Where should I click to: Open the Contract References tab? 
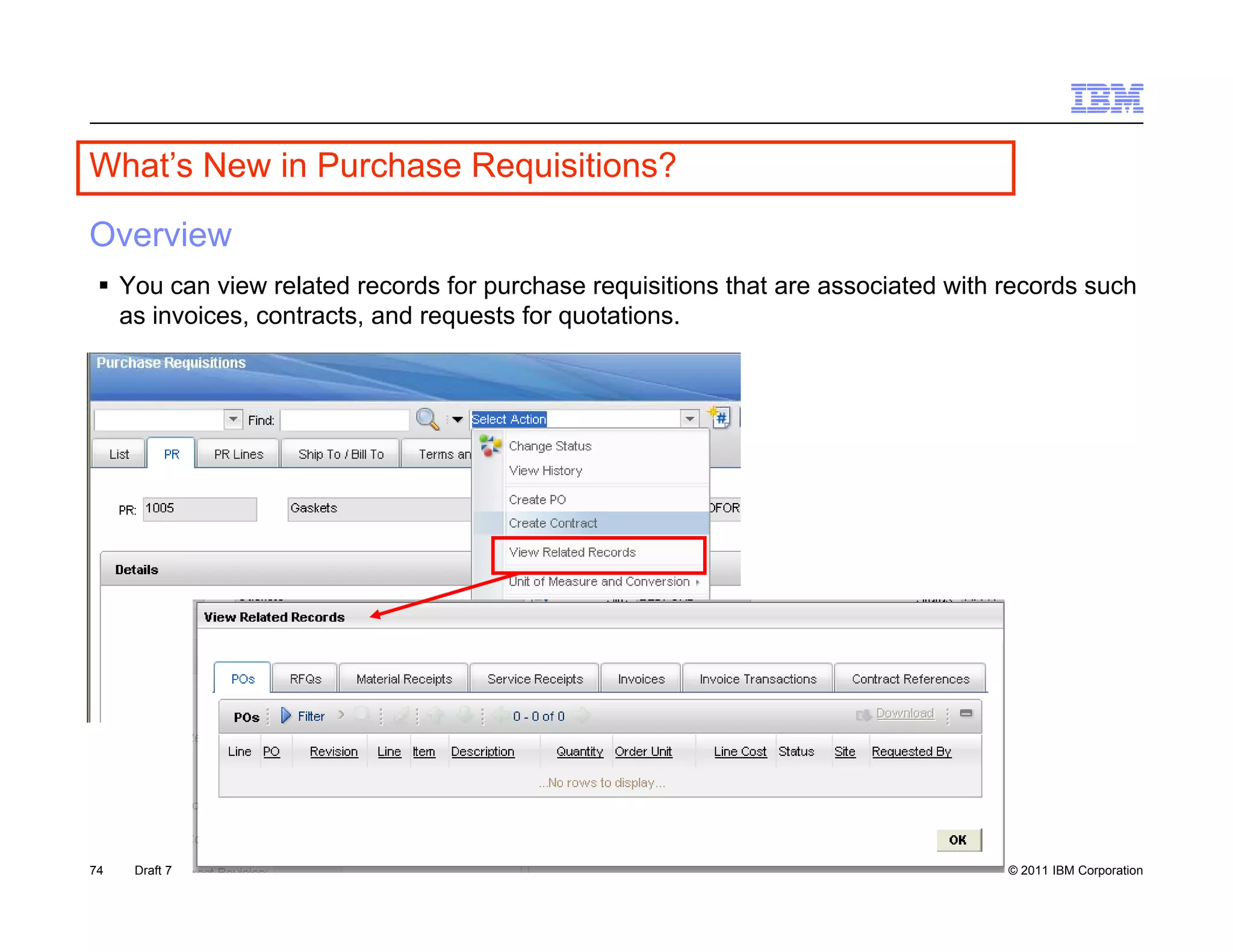[x=910, y=679]
